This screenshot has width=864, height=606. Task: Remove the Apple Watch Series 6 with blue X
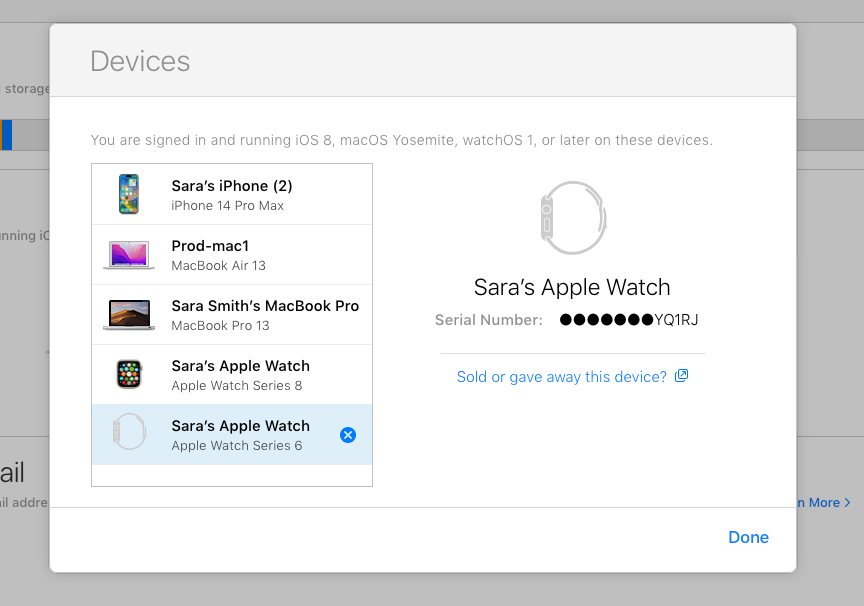(x=348, y=435)
